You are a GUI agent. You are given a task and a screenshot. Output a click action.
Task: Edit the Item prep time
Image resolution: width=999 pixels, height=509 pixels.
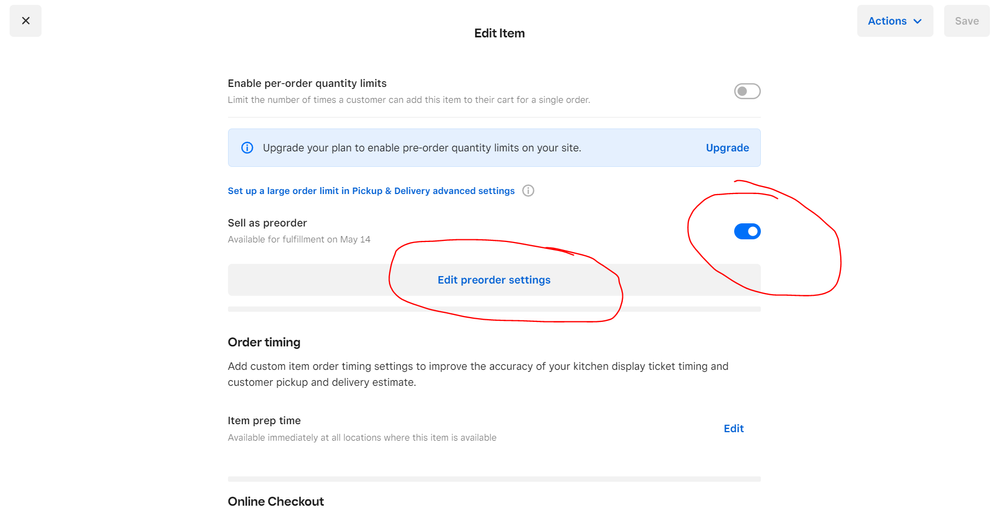pyautogui.click(x=733, y=429)
